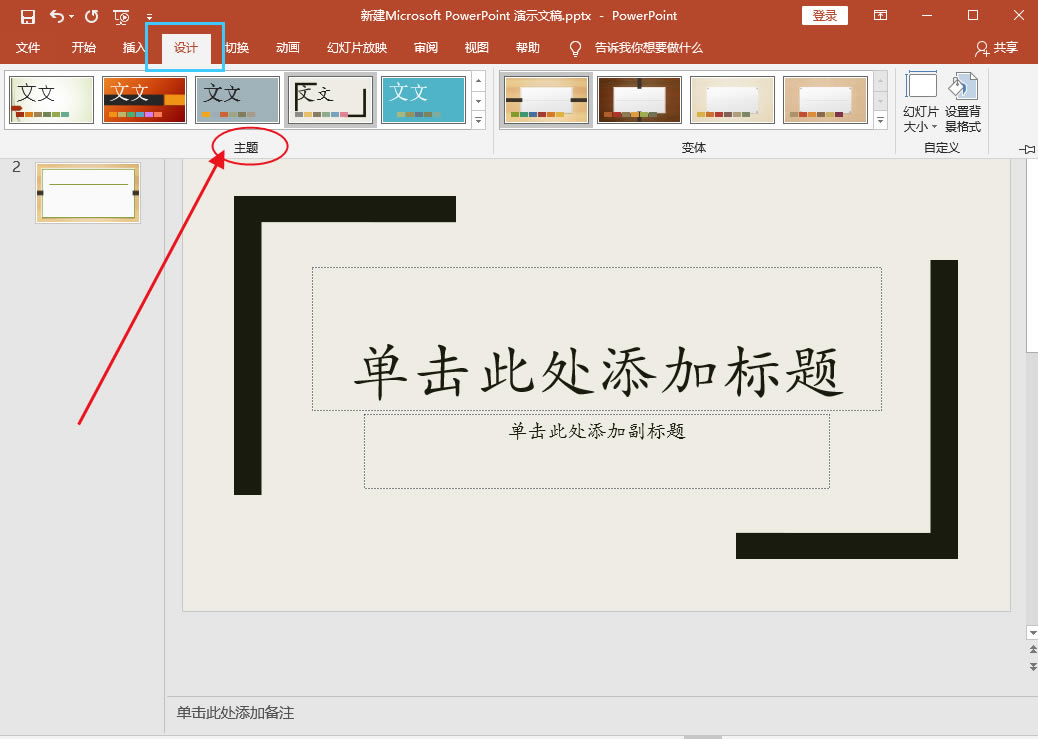Image resolution: width=1038 pixels, height=739 pixels.
Task: Click the Undo arrow icon
Action: point(57,16)
